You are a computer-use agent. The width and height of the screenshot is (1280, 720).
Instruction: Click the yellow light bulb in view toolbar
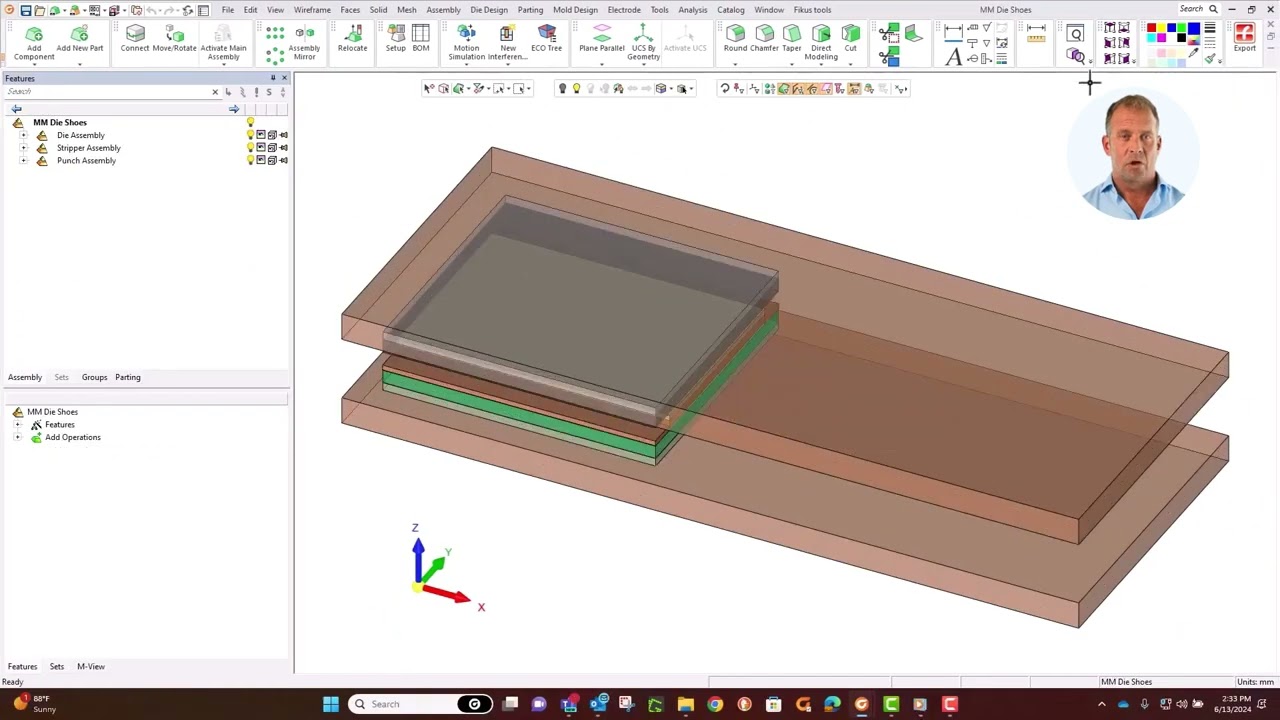576,89
